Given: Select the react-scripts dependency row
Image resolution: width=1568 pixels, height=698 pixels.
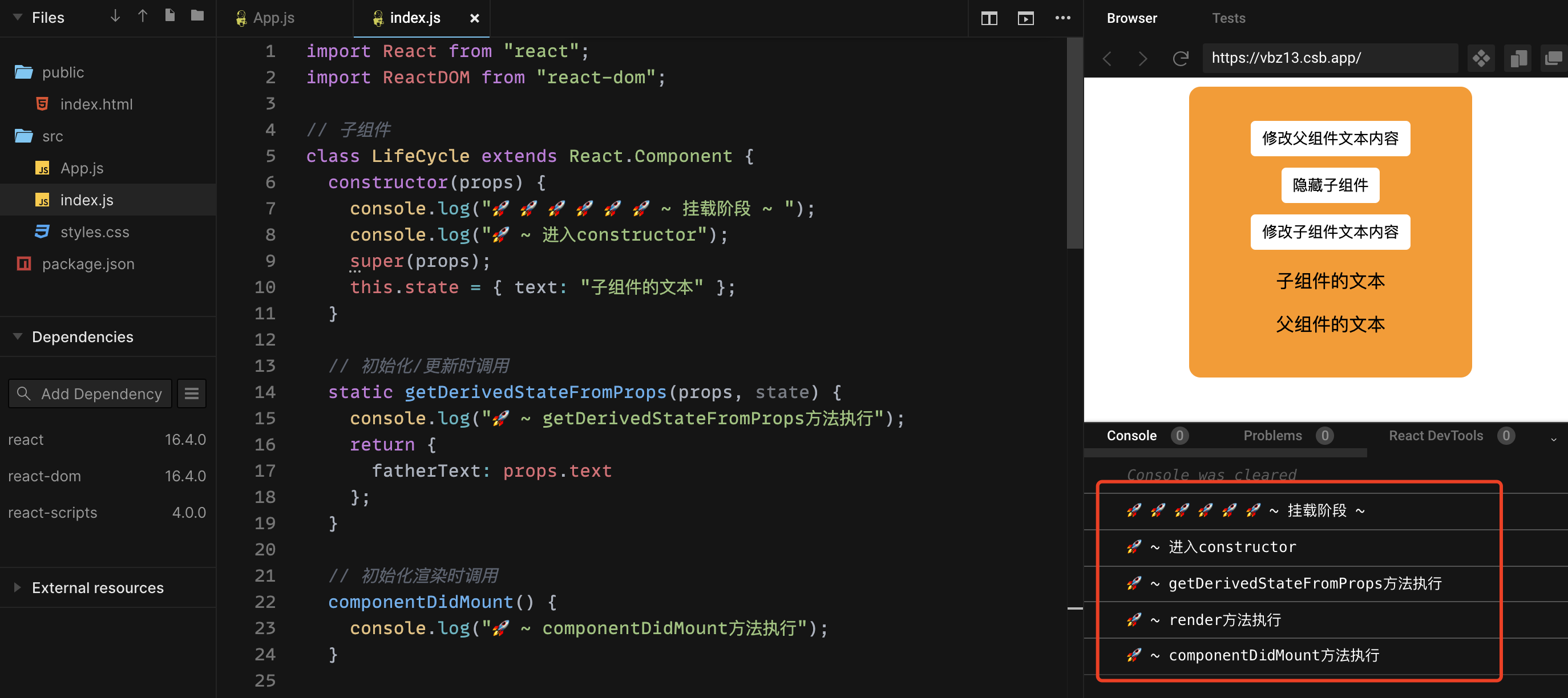Looking at the screenshot, I should click(107, 513).
